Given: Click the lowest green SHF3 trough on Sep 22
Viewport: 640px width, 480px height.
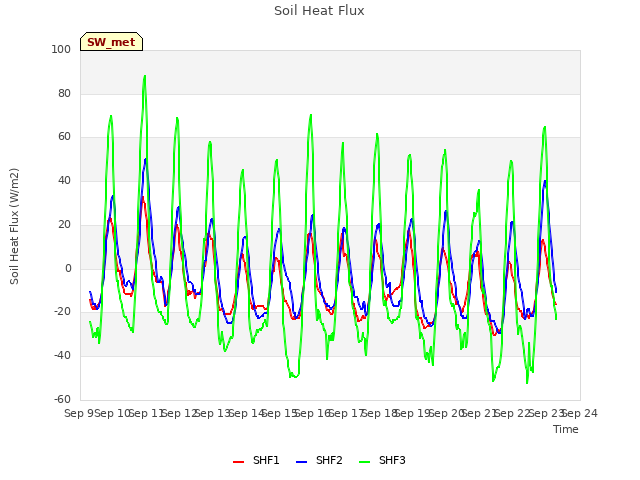Looking at the screenshot, I should 527,383.
